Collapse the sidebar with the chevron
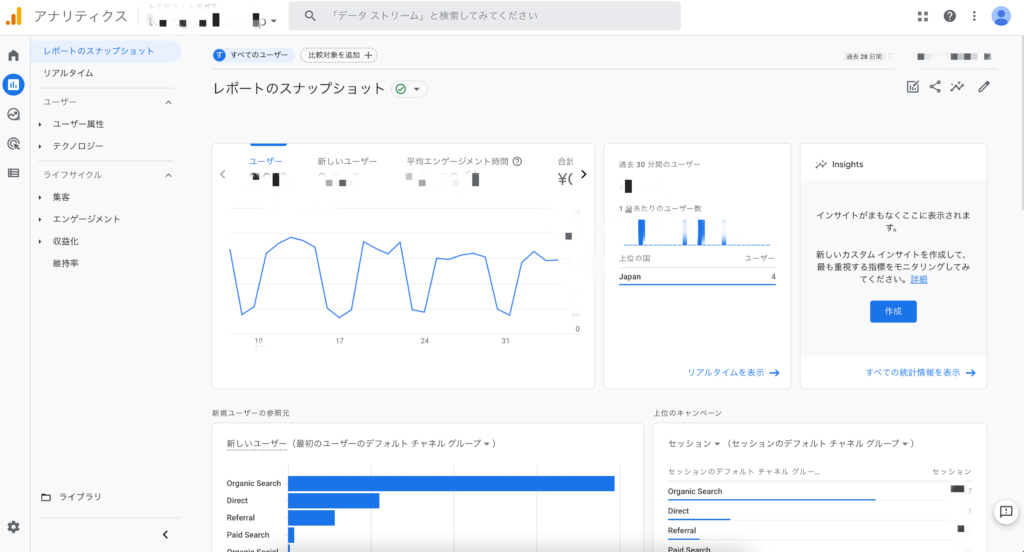 165,534
